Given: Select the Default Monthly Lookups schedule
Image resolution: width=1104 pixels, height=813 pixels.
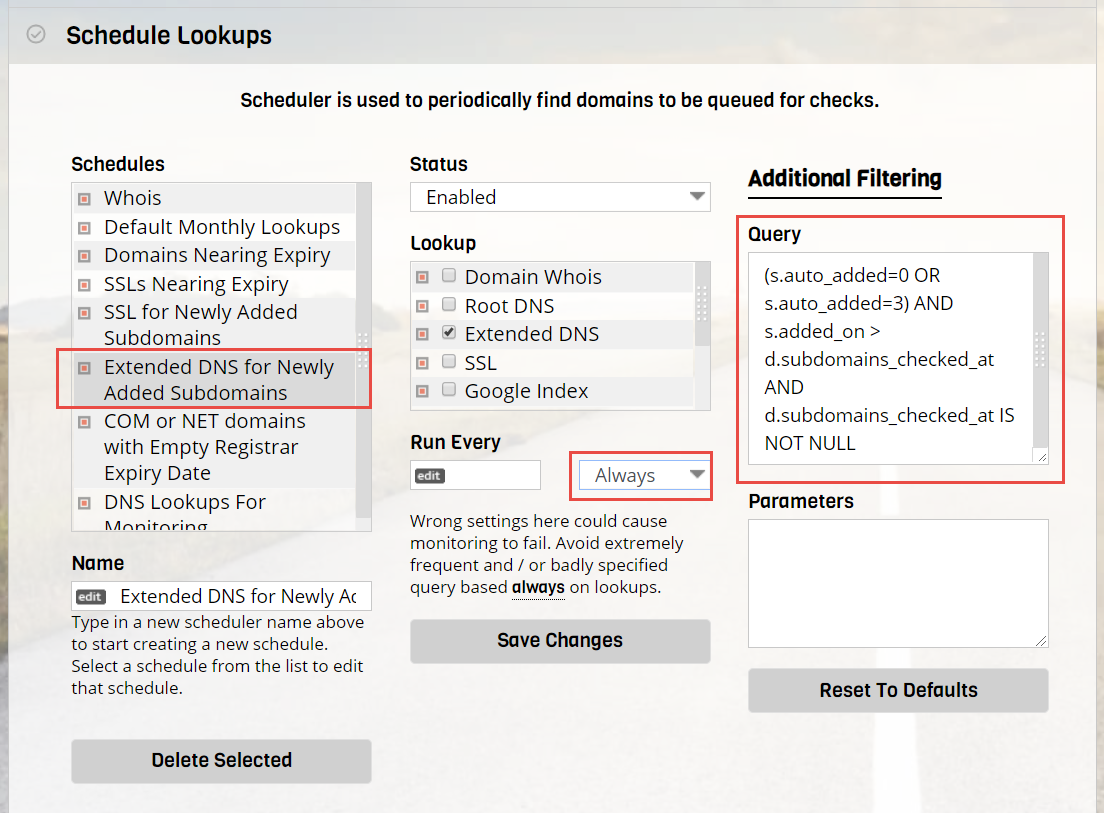Looking at the screenshot, I should tap(214, 227).
